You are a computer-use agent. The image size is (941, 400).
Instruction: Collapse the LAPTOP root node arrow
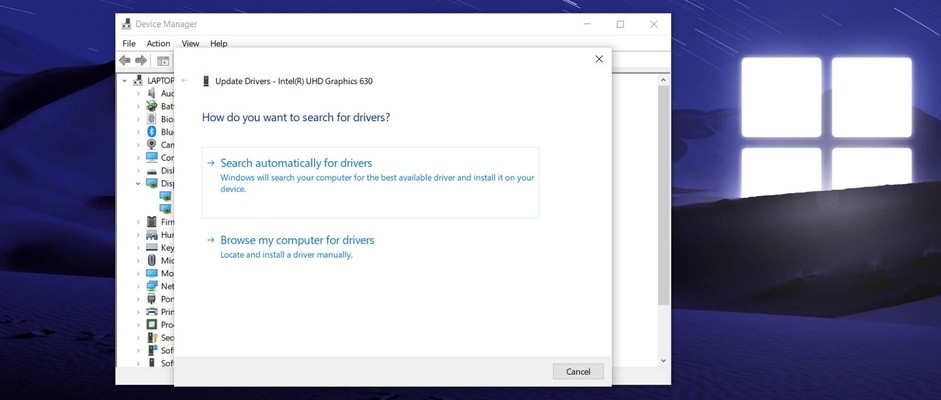click(124, 80)
